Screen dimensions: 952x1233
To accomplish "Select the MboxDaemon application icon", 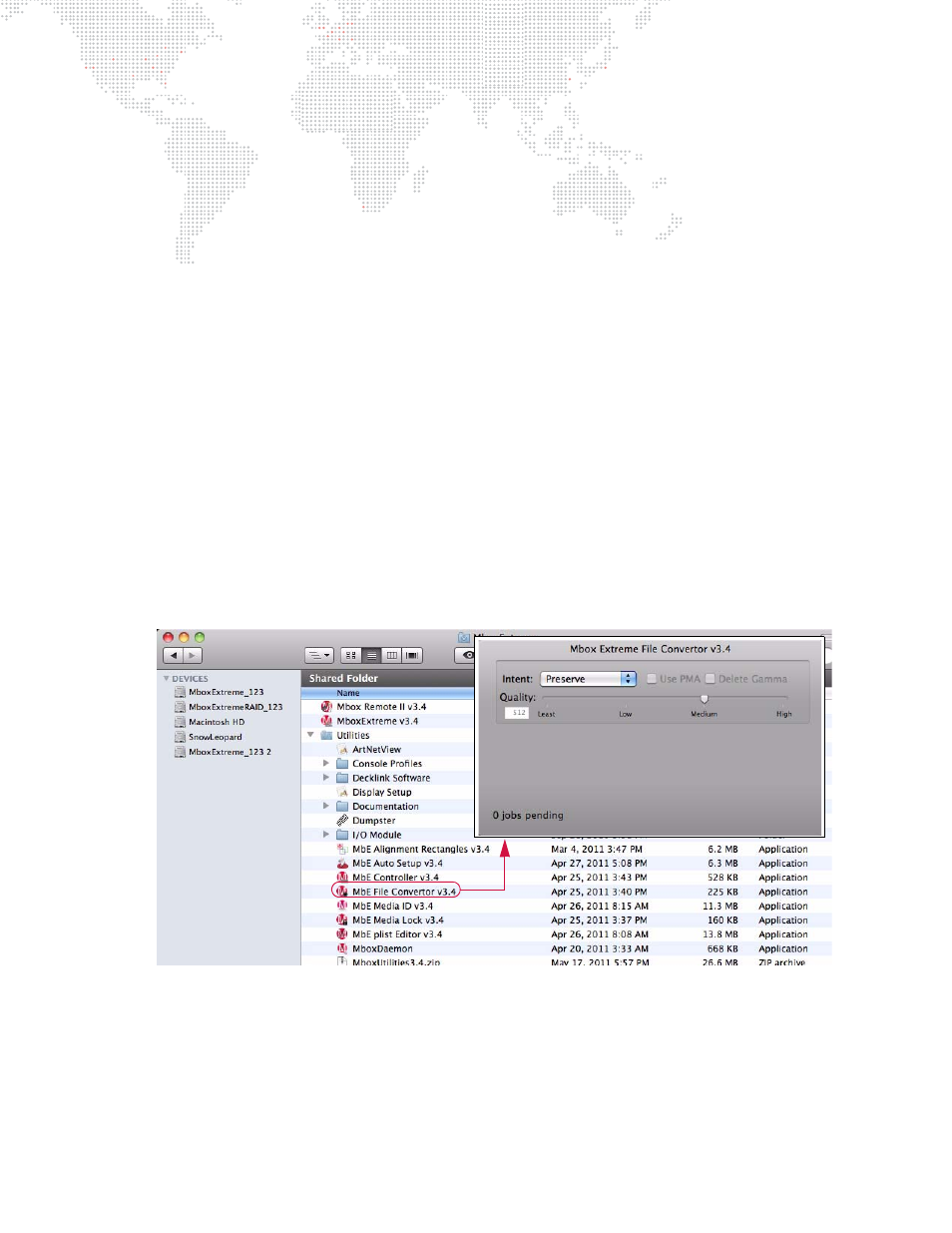I will 342,948.
